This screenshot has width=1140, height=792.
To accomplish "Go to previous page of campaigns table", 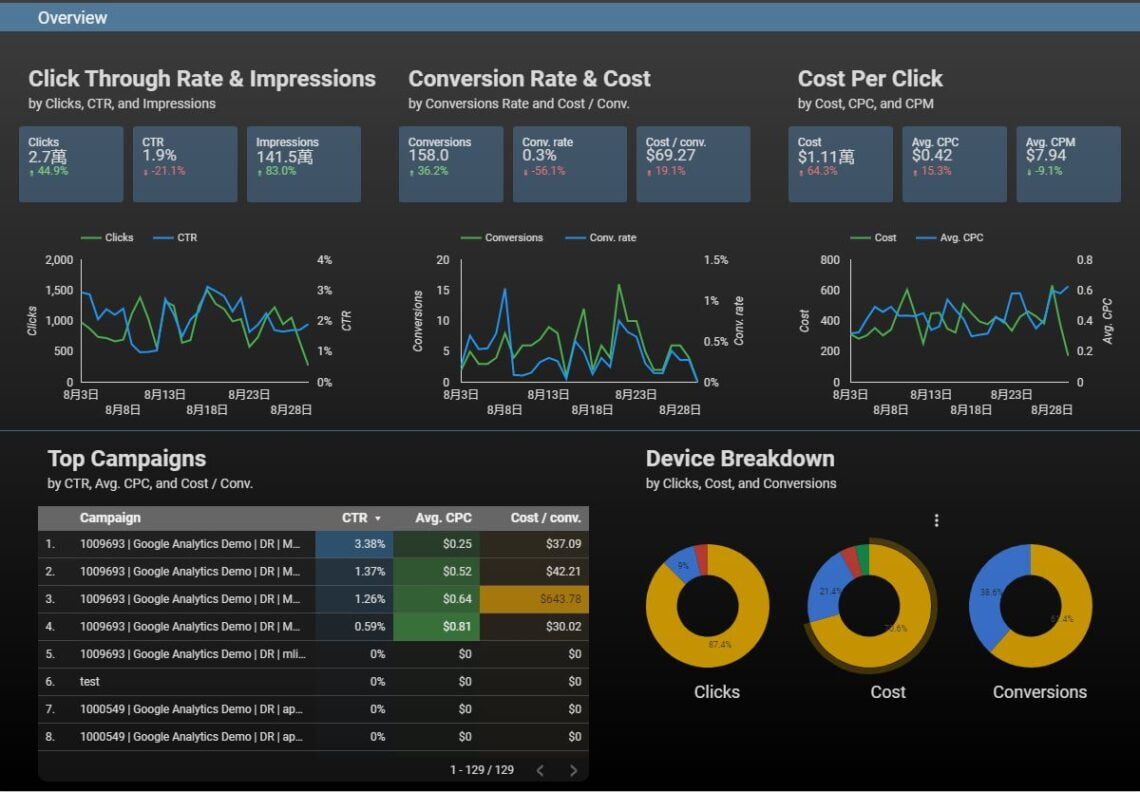I will [x=540, y=770].
